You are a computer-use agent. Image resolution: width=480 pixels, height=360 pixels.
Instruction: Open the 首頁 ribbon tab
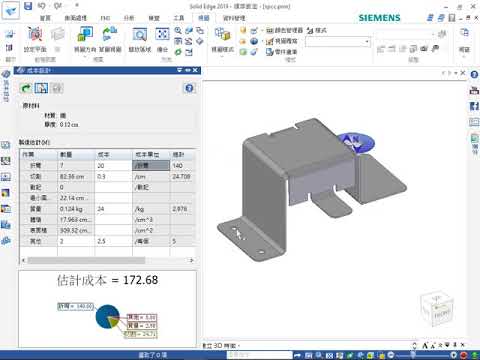[x=45, y=18]
